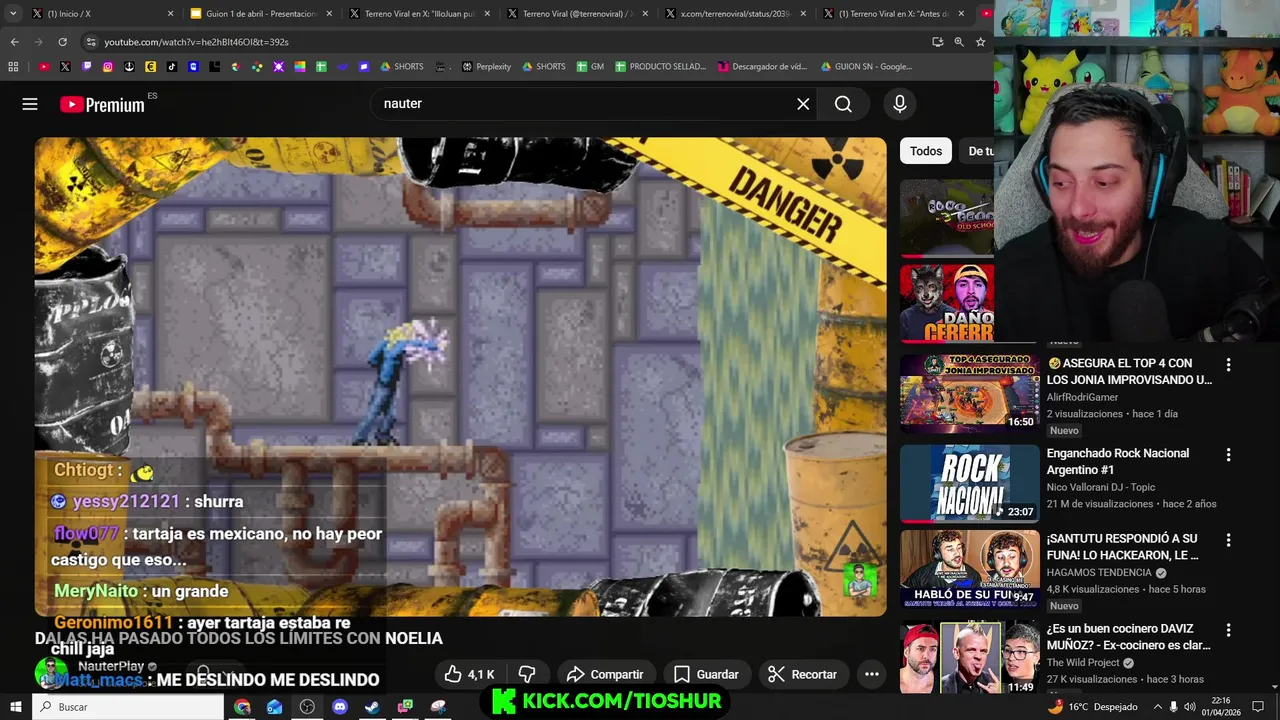
Task: Click the YouTube Premium logo
Action: tap(102, 104)
